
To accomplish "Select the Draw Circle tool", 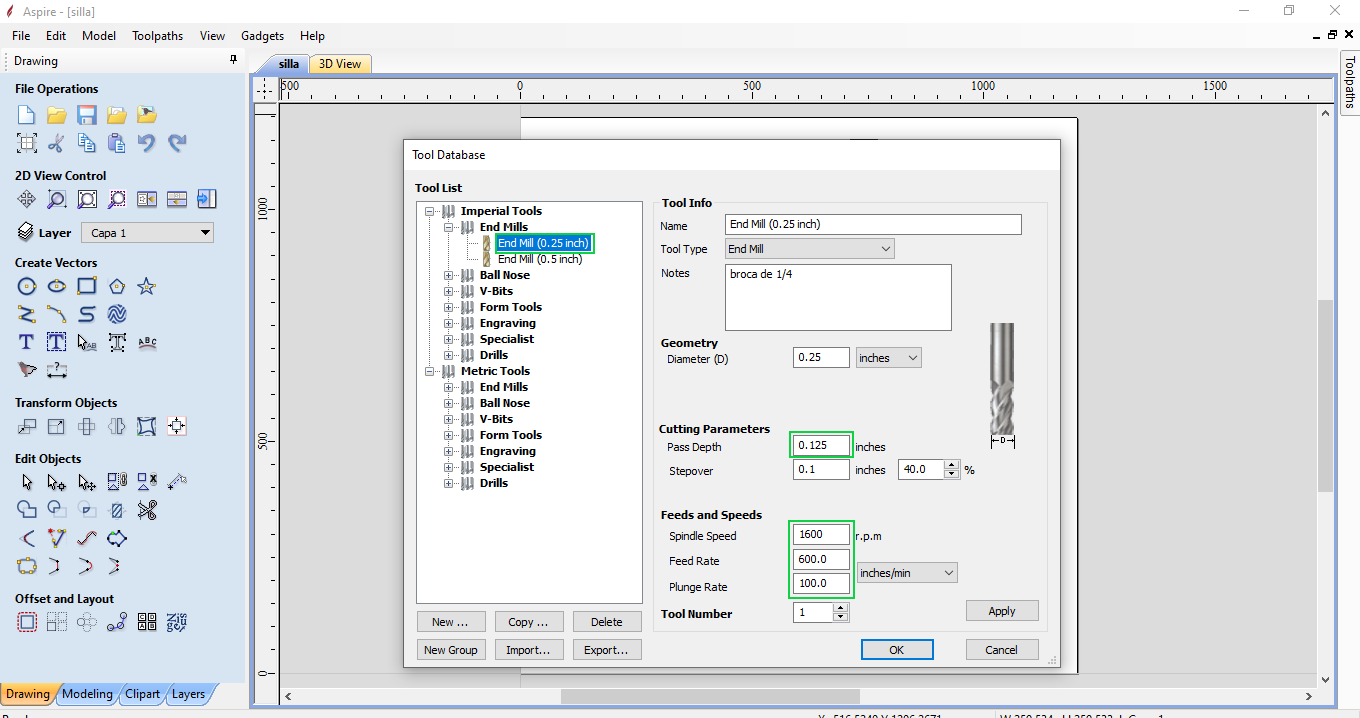I will [27, 287].
